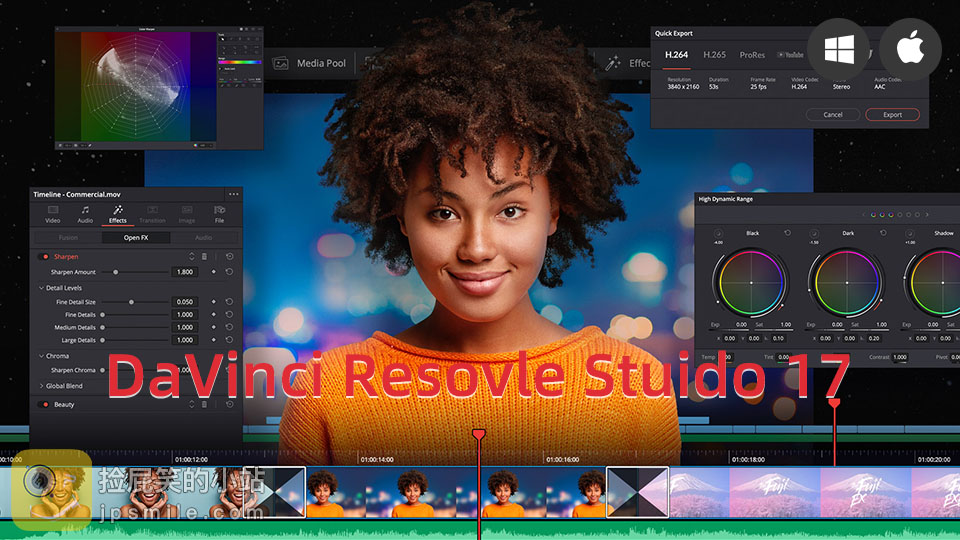Click the Fine Detail Size slider handle
The image size is (960, 540).
click(x=131, y=302)
